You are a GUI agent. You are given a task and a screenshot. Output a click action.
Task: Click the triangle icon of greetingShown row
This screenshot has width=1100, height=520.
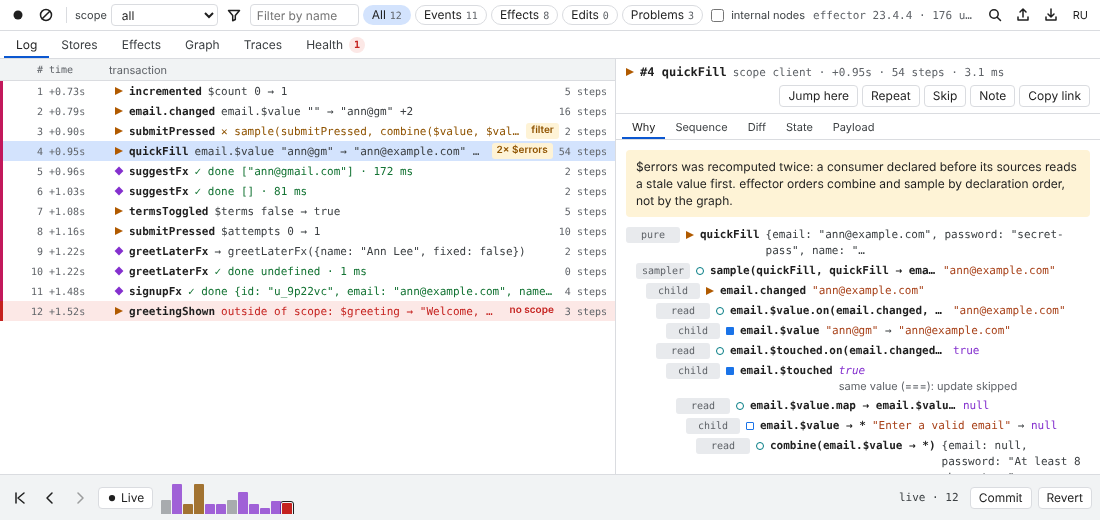pyautogui.click(x=119, y=311)
